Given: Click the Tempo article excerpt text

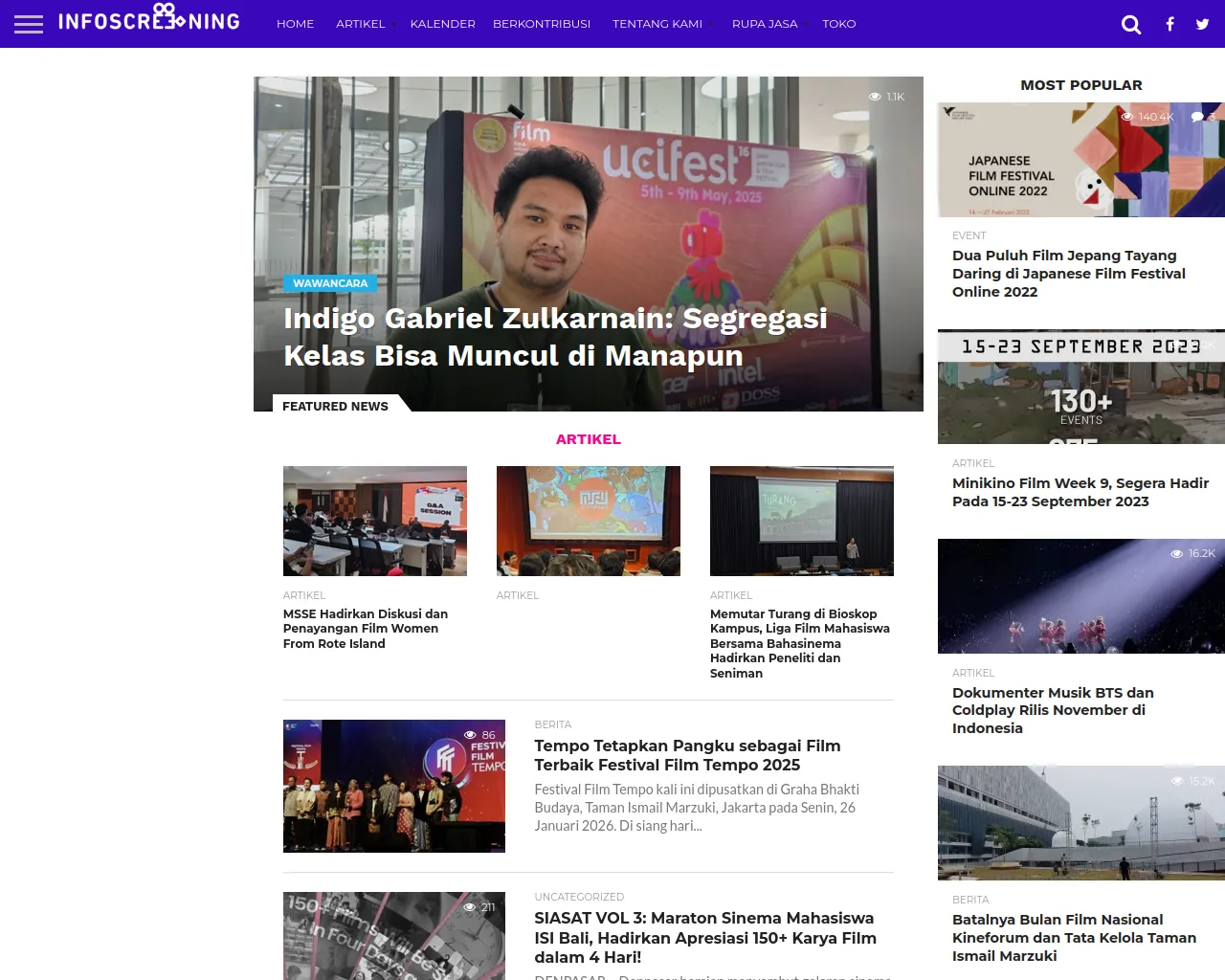Looking at the screenshot, I should 697,808.
